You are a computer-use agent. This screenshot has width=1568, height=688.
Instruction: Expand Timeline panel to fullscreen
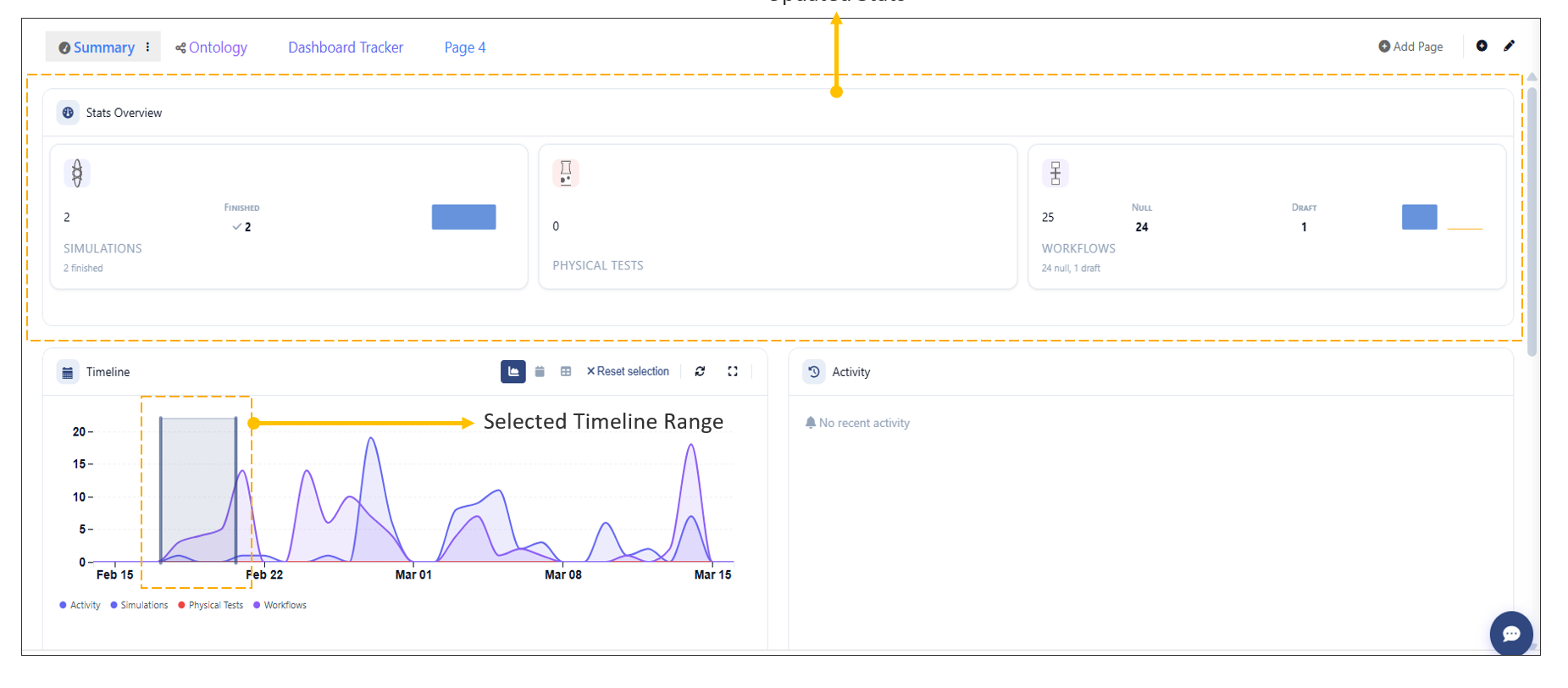point(733,372)
